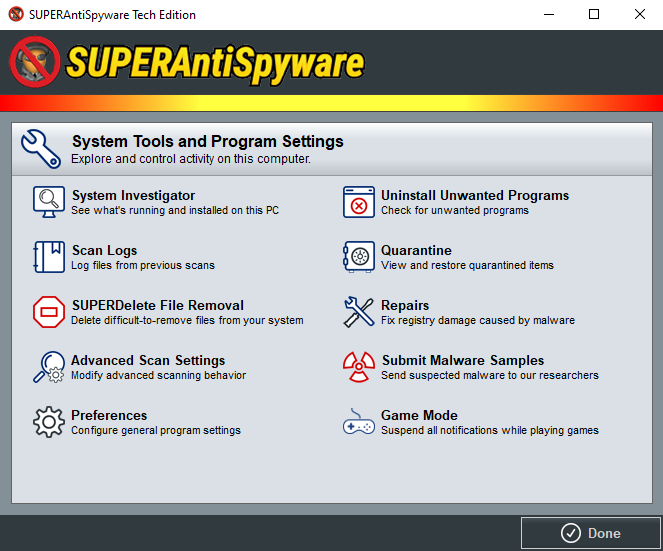663x551 pixels.
Task: Click the Uninstall Unwanted Programs window icon
Action: 359,202
